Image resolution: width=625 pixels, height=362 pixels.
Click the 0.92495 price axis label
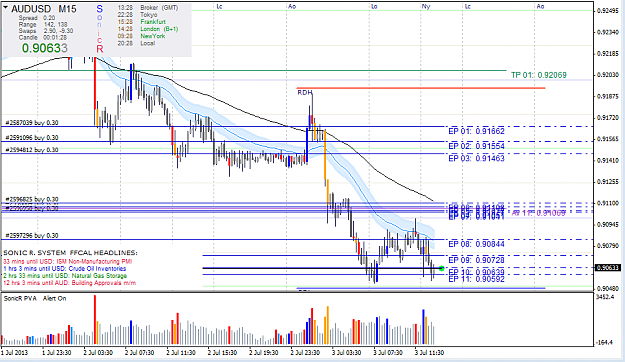(608, 11)
